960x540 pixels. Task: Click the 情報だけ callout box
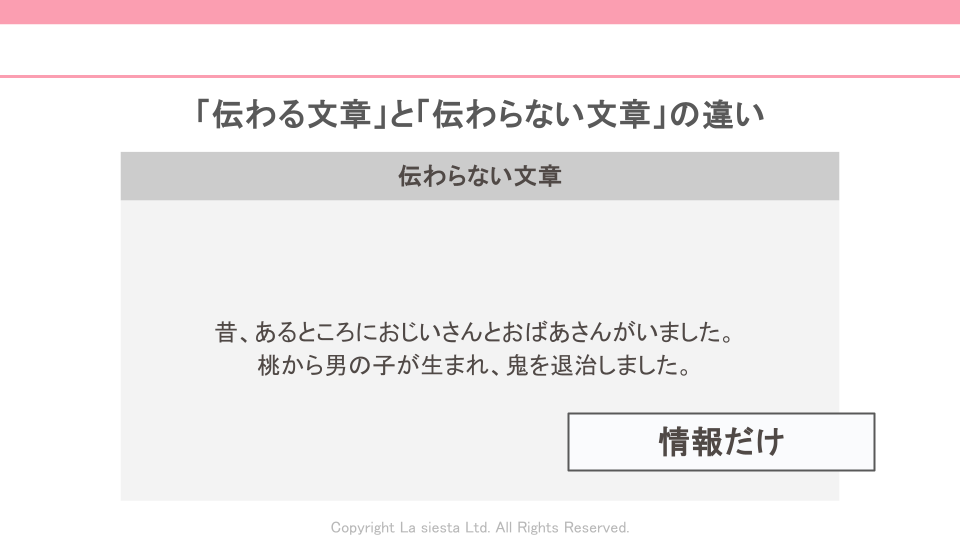[x=721, y=442]
